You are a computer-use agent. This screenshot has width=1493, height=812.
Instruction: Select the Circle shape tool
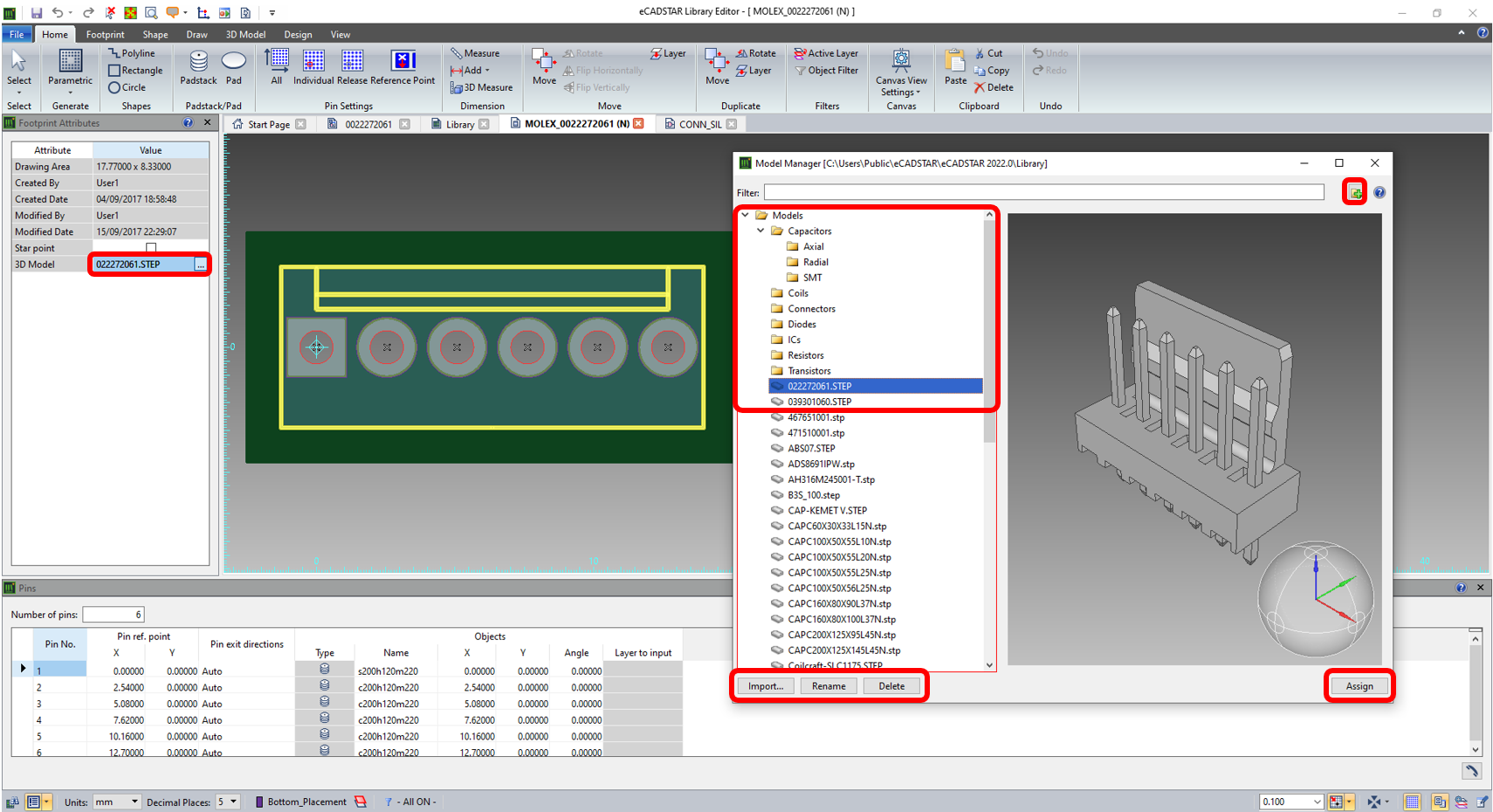click(x=127, y=87)
